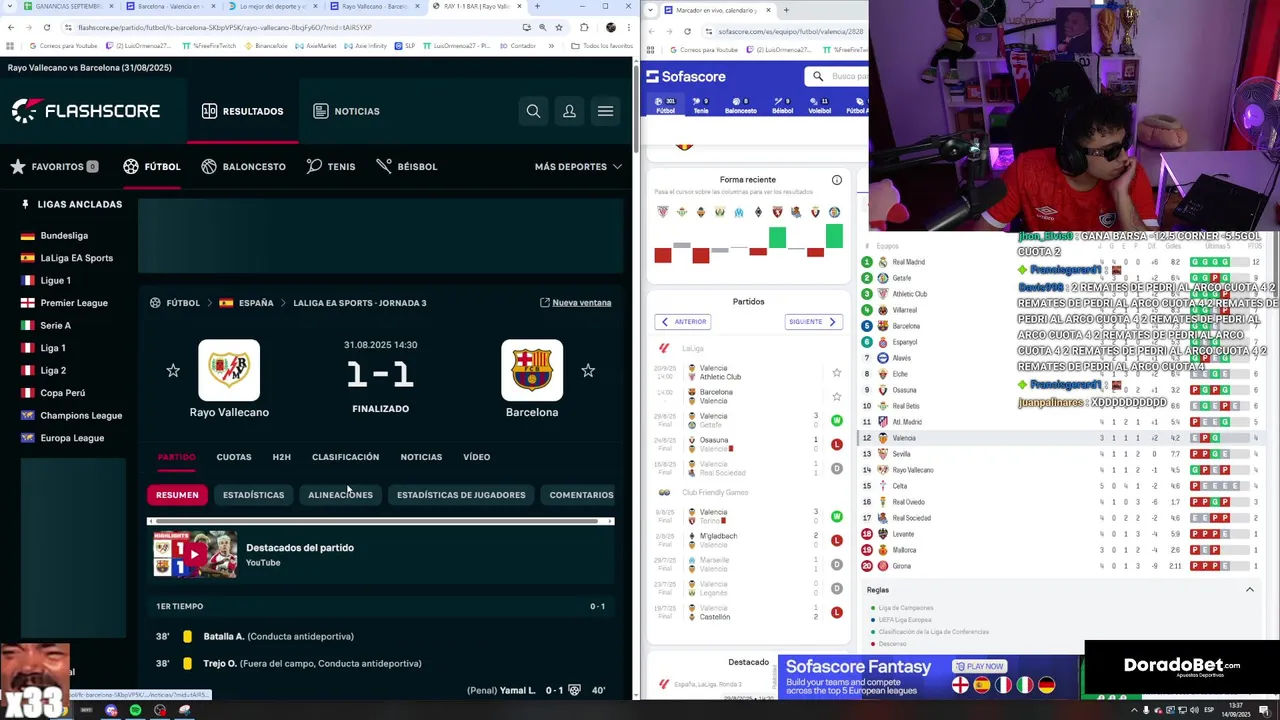Select Fútbol sport in Flashscore bar

pyautogui.click(x=152, y=166)
